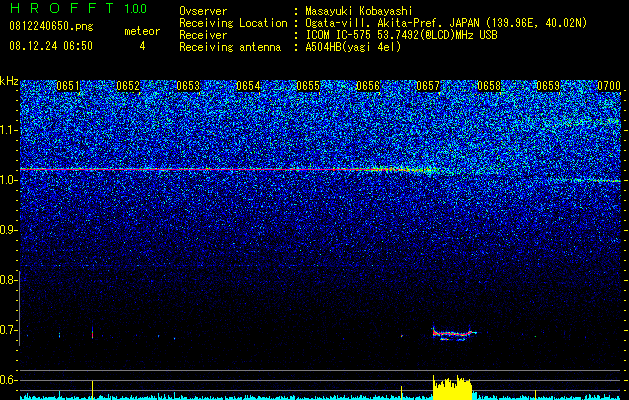This screenshot has height=400, width=629.
Task: Click the yellow signal burst in power graph
Action: (452, 388)
